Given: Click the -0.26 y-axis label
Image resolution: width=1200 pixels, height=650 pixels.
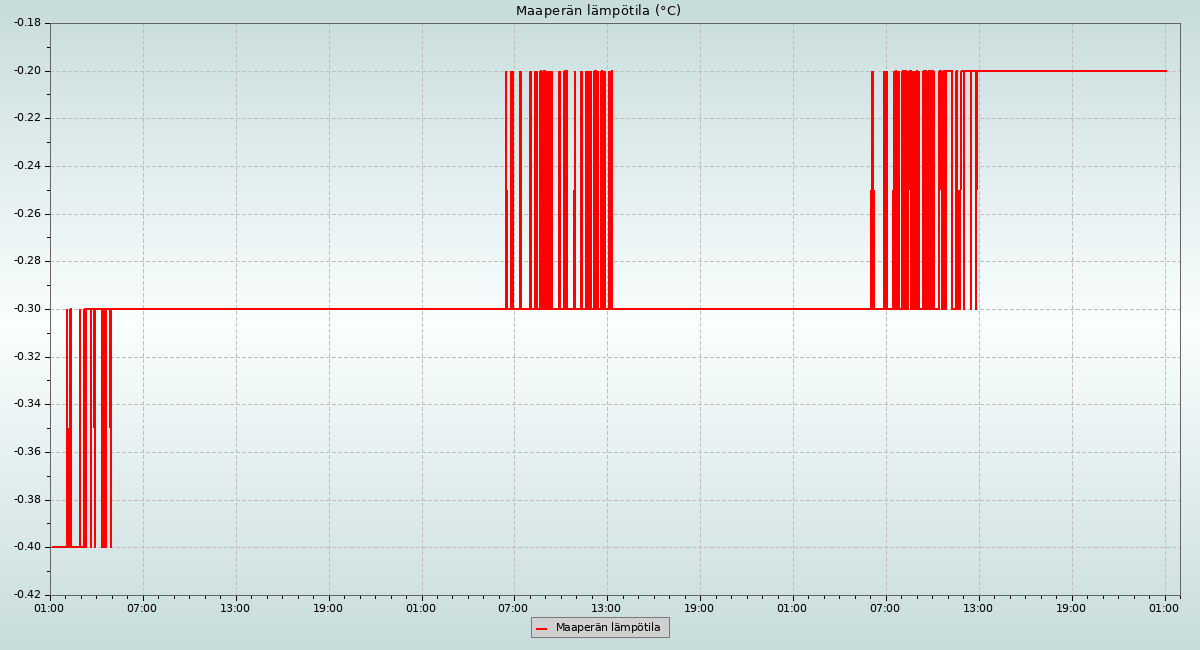Looking at the screenshot, I should click(x=26, y=214).
